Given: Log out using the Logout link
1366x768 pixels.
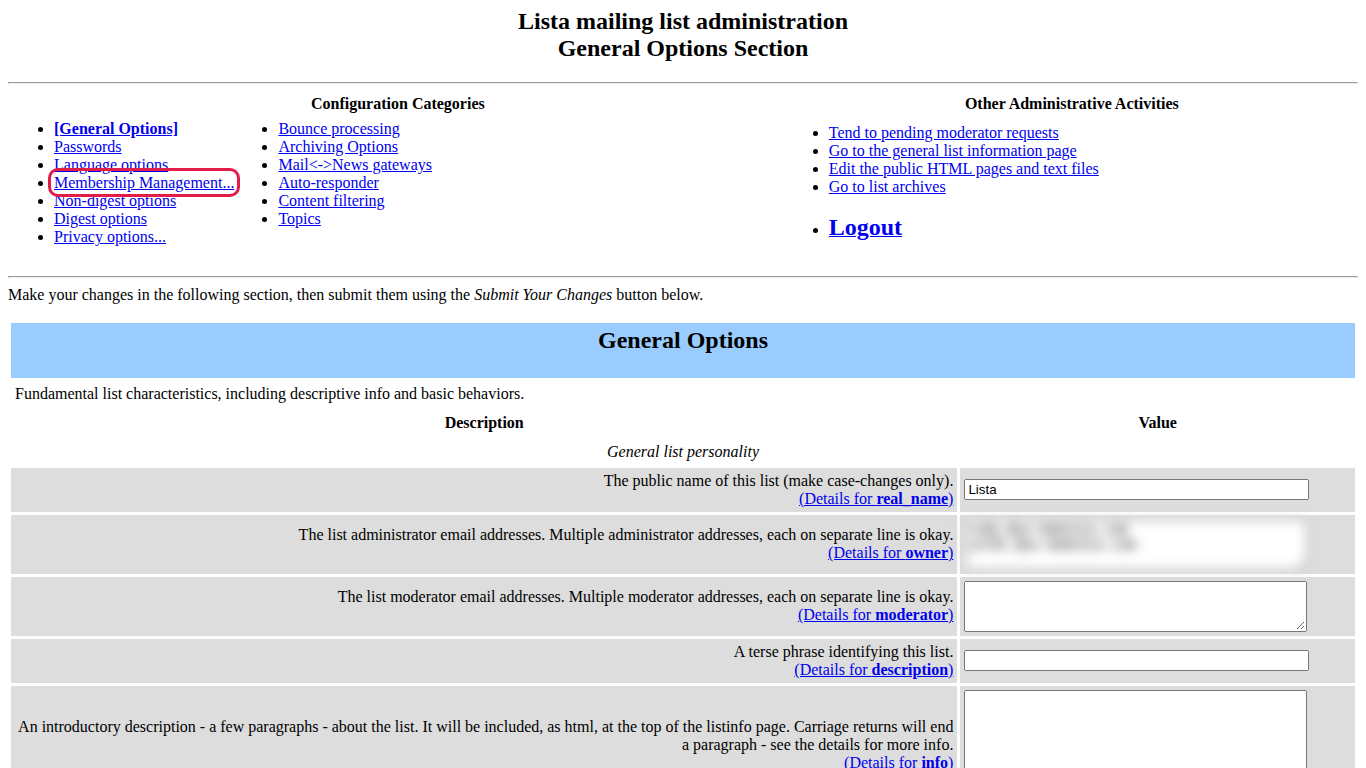Looking at the screenshot, I should pyautogui.click(x=865, y=228).
